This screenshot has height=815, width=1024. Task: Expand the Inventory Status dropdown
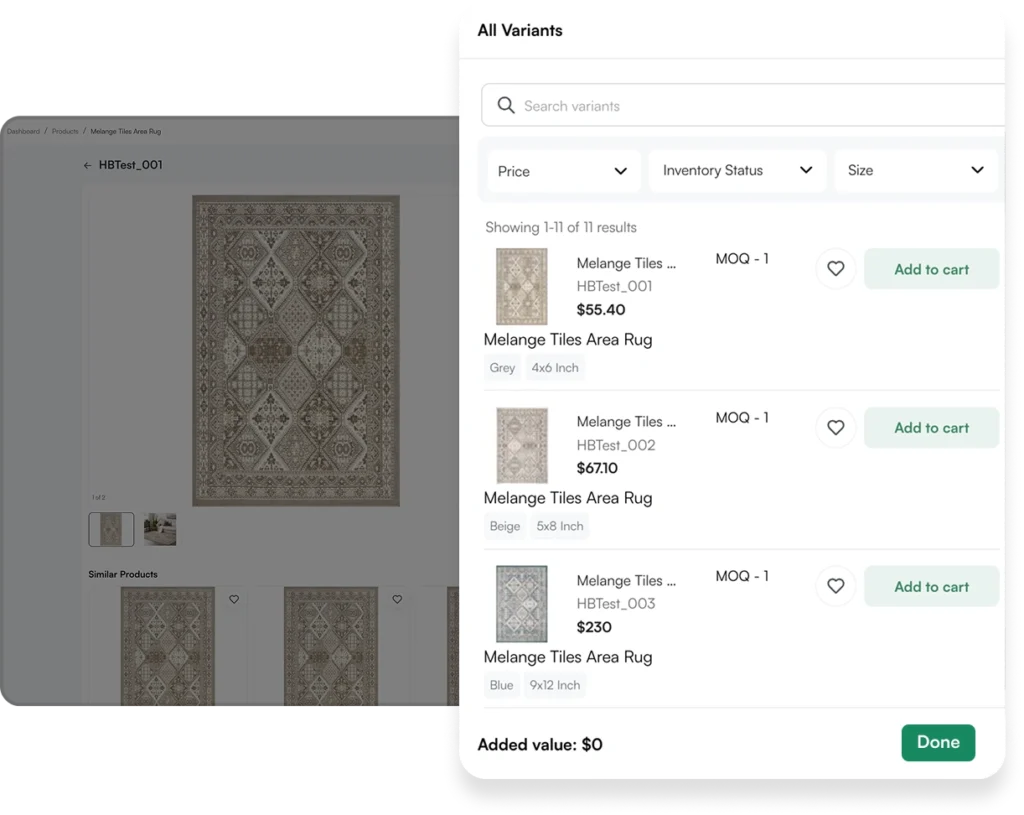point(737,171)
